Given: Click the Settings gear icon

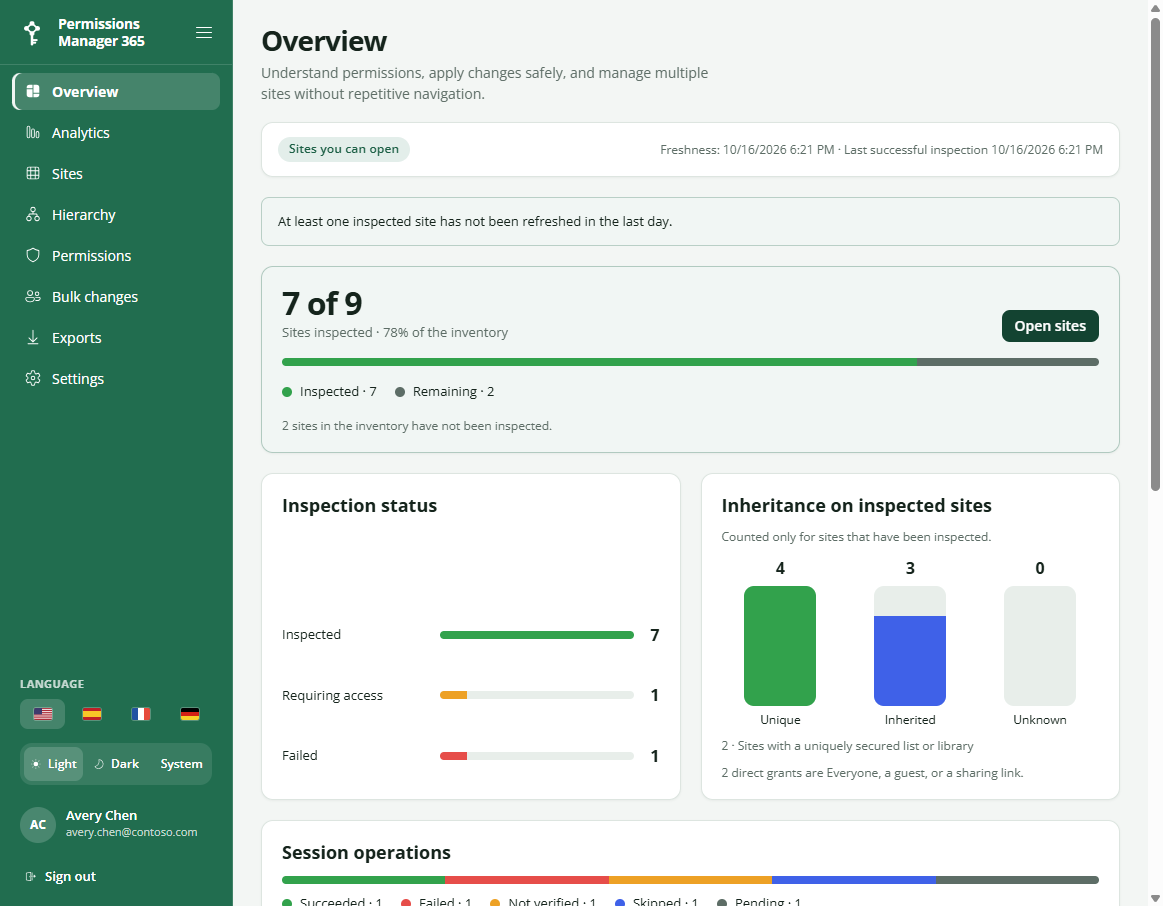Looking at the screenshot, I should tap(33, 378).
